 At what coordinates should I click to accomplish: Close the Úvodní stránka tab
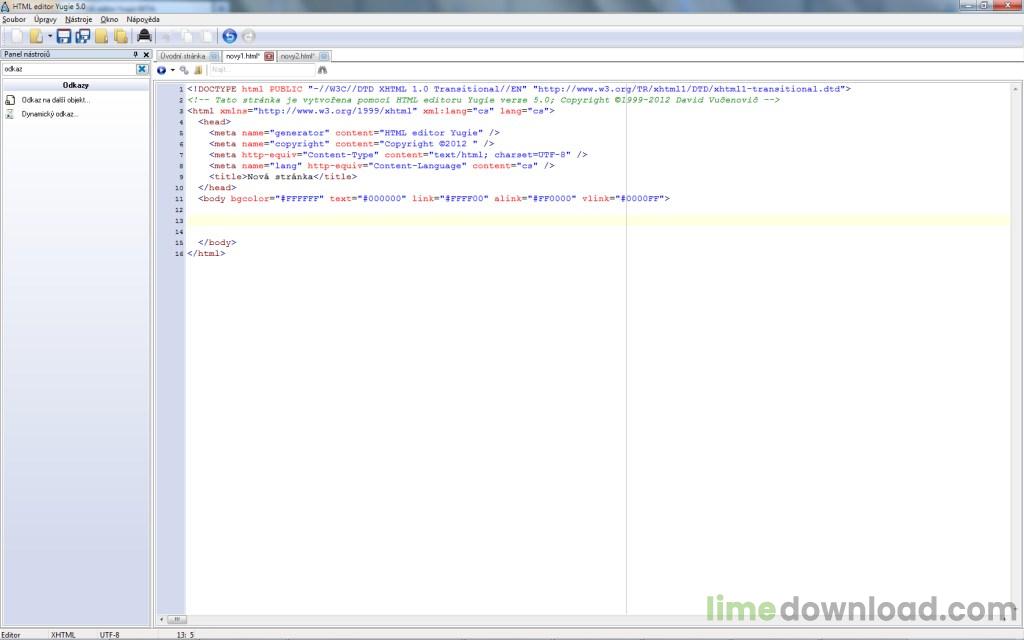(x=214, y=56)
